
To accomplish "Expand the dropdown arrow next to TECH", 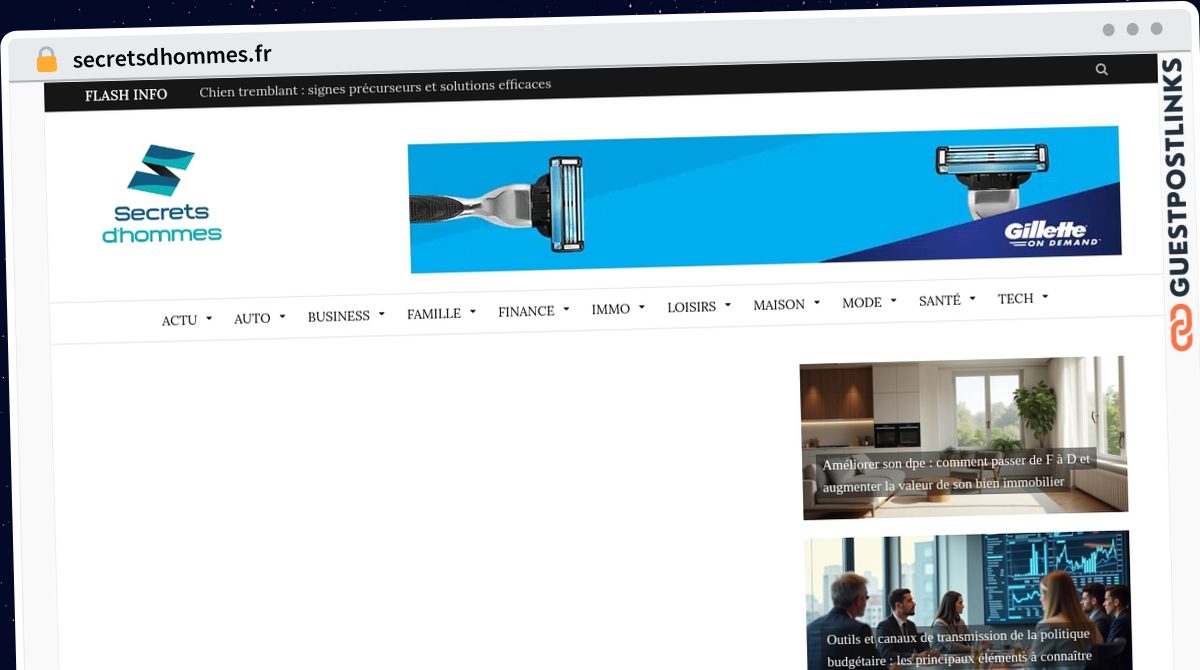I will [1045, 296].
